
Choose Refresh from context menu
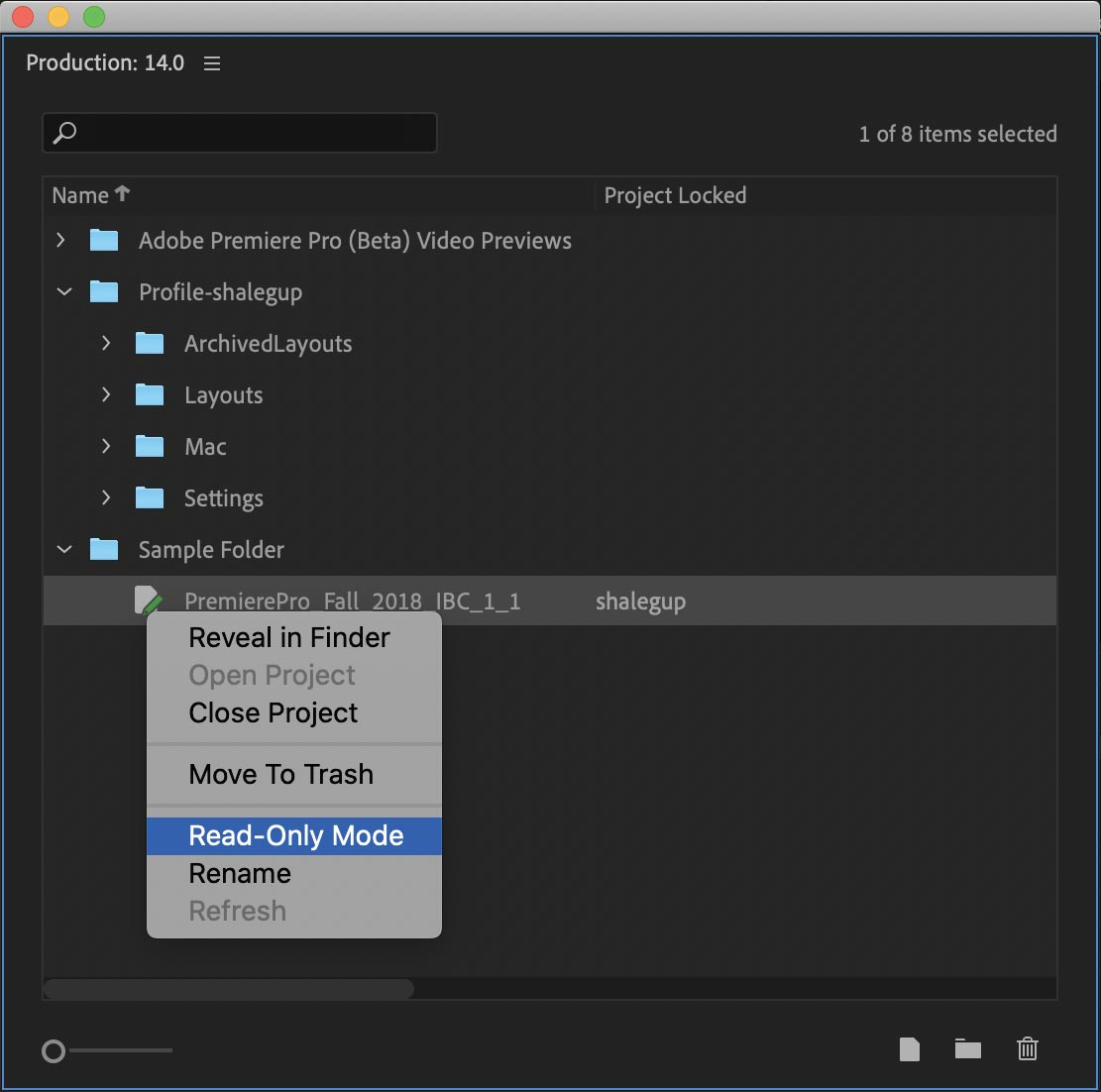[x=294, y=911]
